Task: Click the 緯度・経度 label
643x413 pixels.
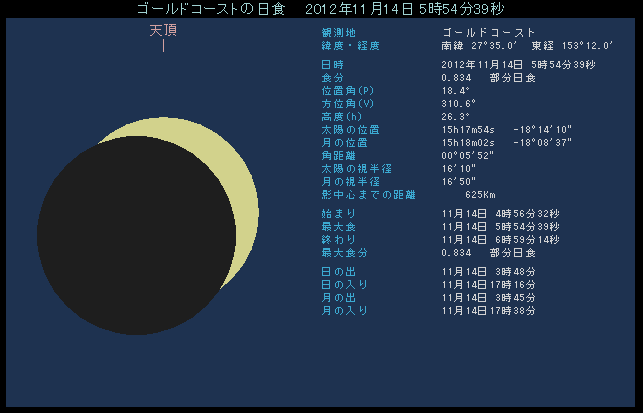Action: (350, 46)
